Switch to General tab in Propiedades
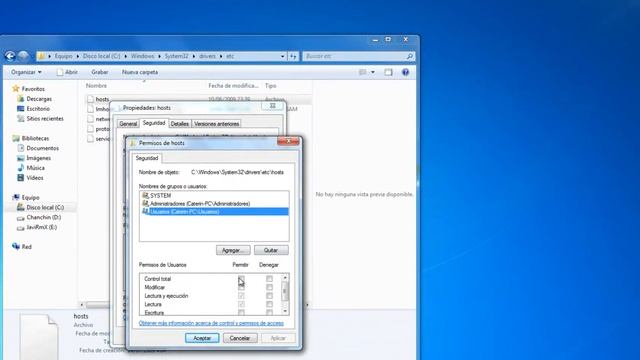 [128, 124]
